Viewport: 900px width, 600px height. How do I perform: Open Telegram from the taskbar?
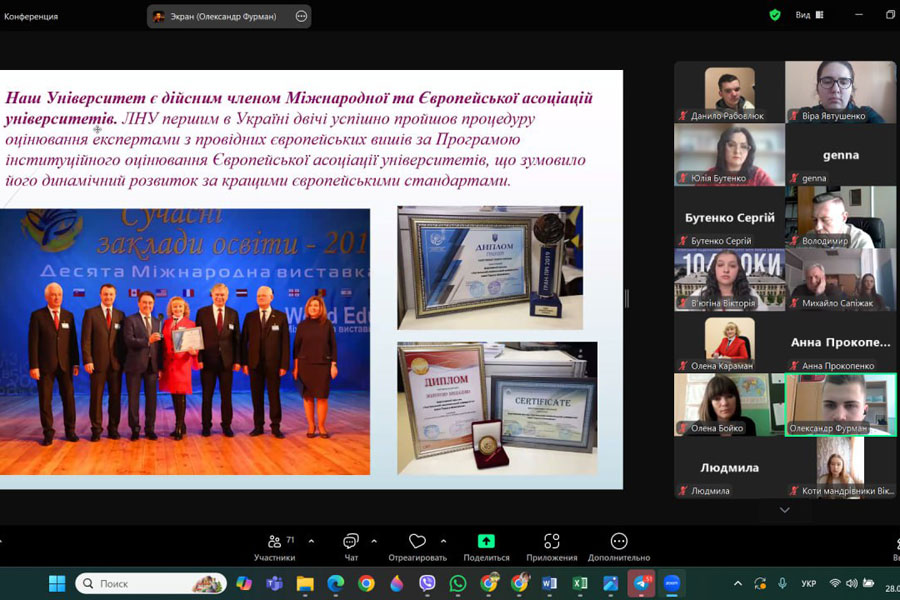[641, 583]
